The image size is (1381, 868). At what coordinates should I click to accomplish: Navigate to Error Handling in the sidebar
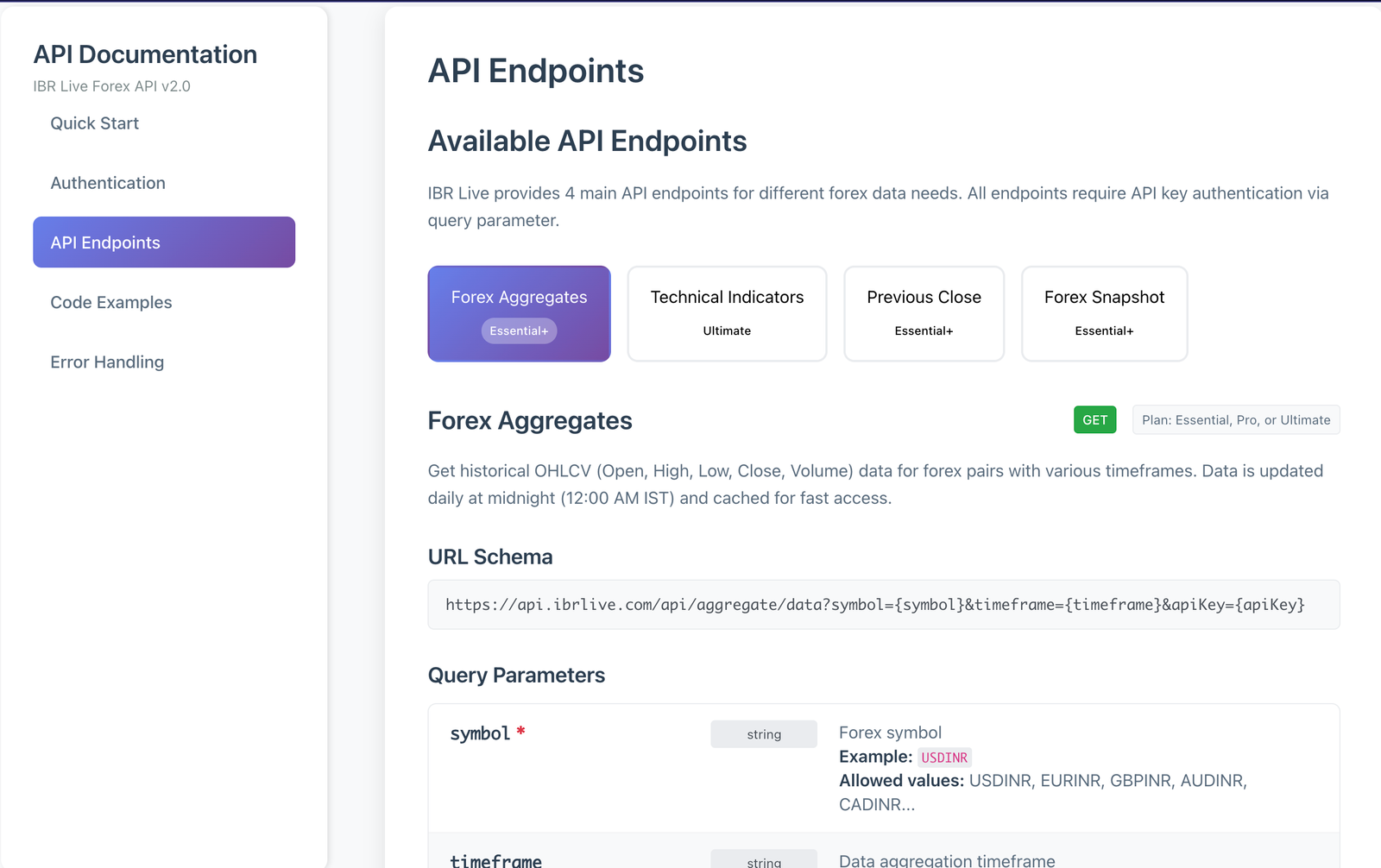[107, 362]
